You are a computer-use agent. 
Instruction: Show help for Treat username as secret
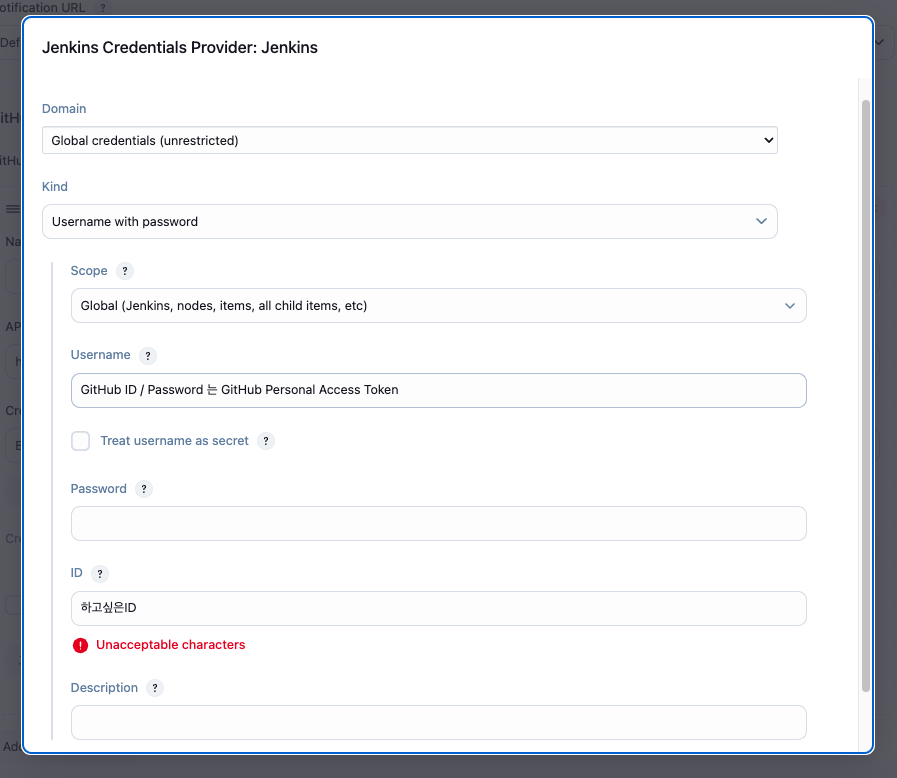[265, 441]
